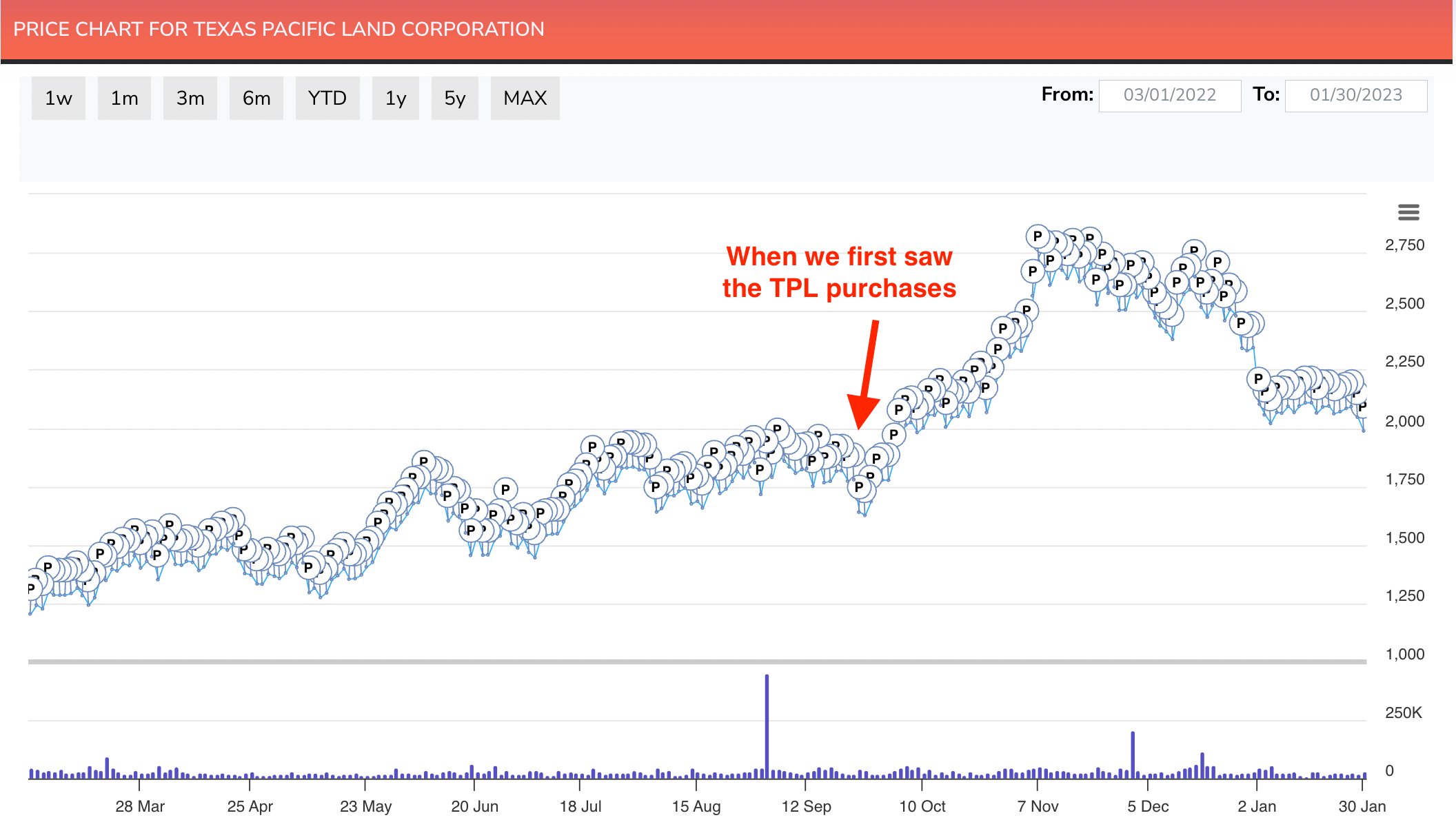Click the From date field
1456x831 pixels.
click(x=1169, y=95)
